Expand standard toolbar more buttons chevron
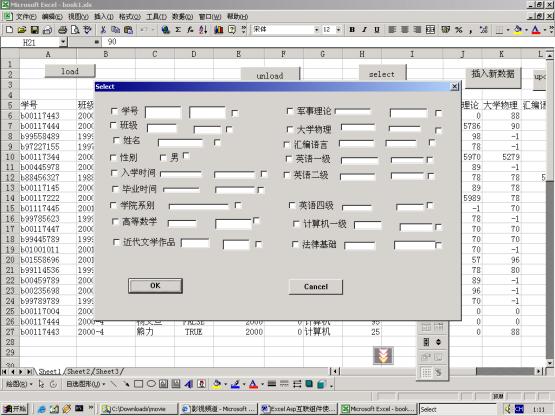The image size is (555, 416). click(244, 30)
